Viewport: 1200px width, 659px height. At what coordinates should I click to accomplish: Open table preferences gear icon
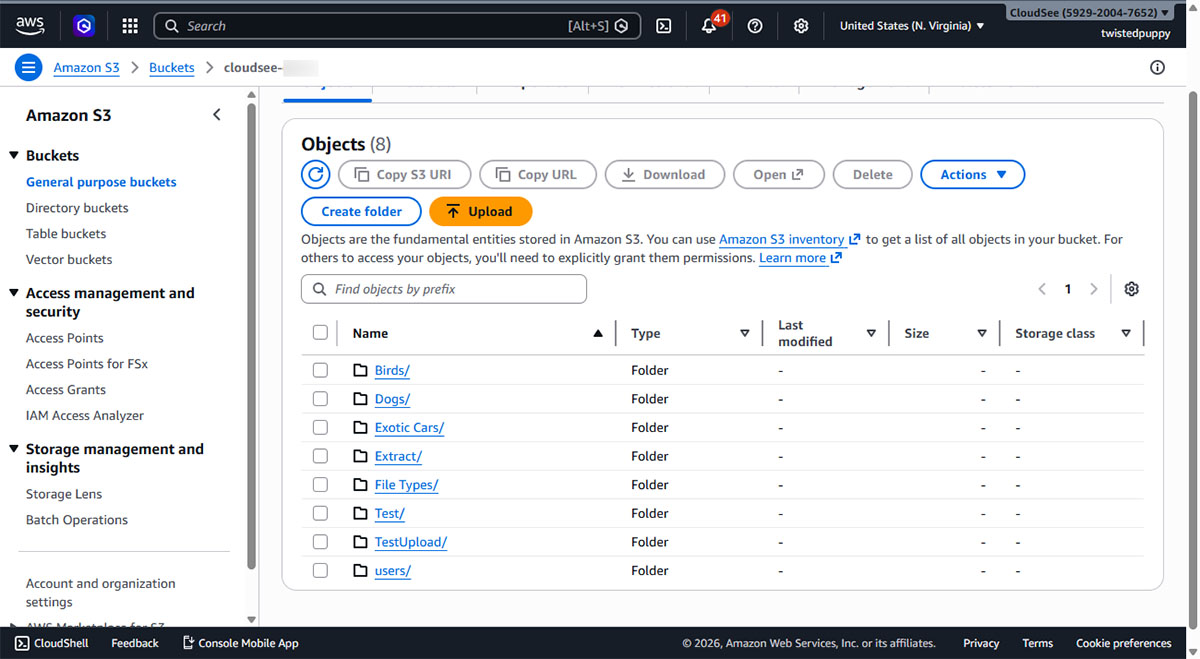1131,289
